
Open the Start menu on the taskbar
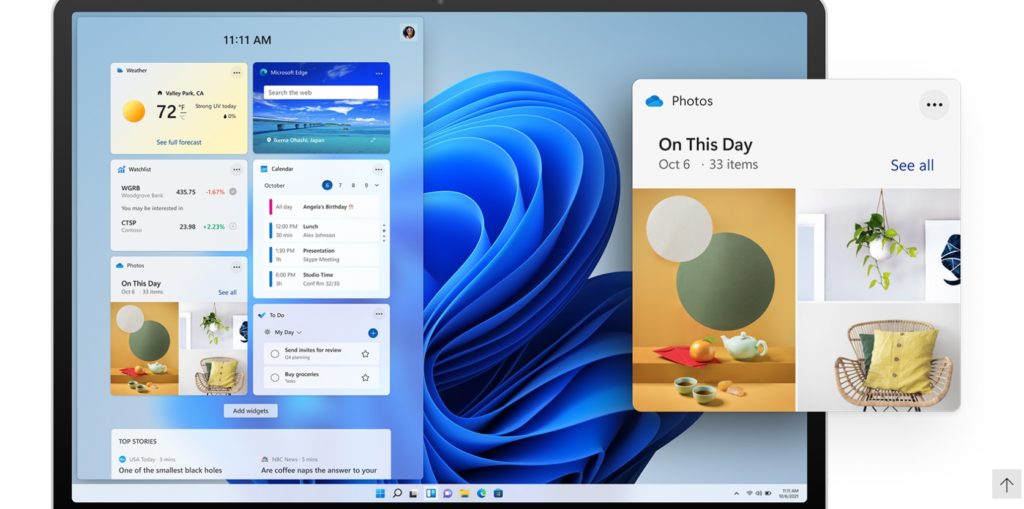(380, 493)
